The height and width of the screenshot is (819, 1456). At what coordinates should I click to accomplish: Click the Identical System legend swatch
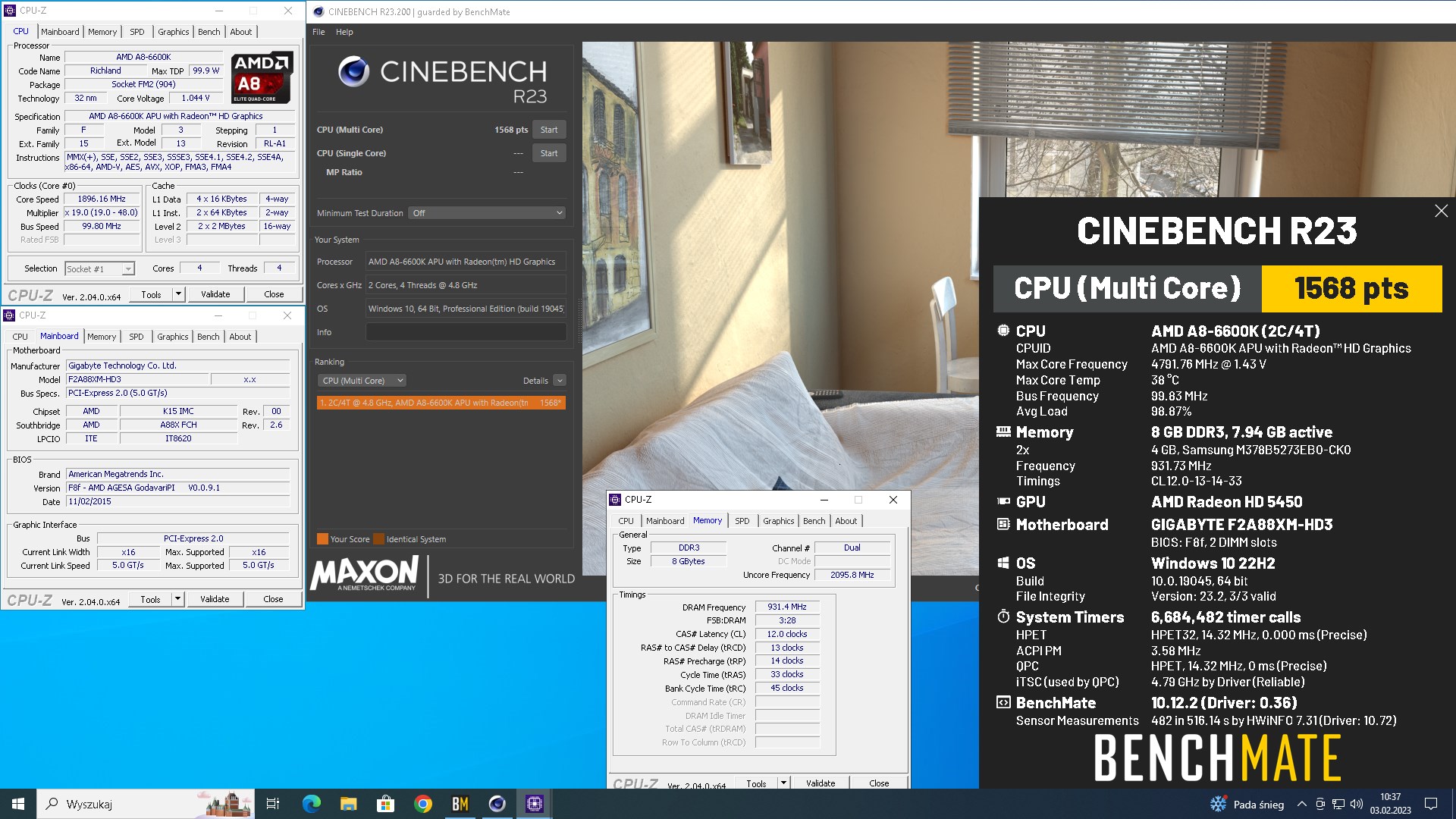click(x=379, y=539)
